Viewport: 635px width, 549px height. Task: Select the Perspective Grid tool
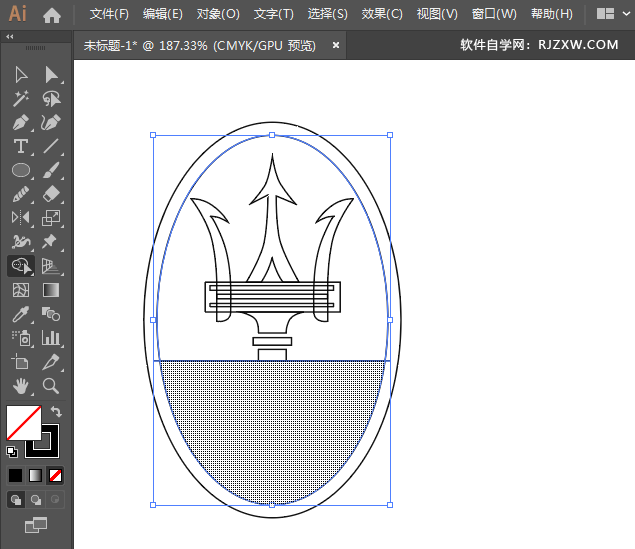click(x=51, y=266)
